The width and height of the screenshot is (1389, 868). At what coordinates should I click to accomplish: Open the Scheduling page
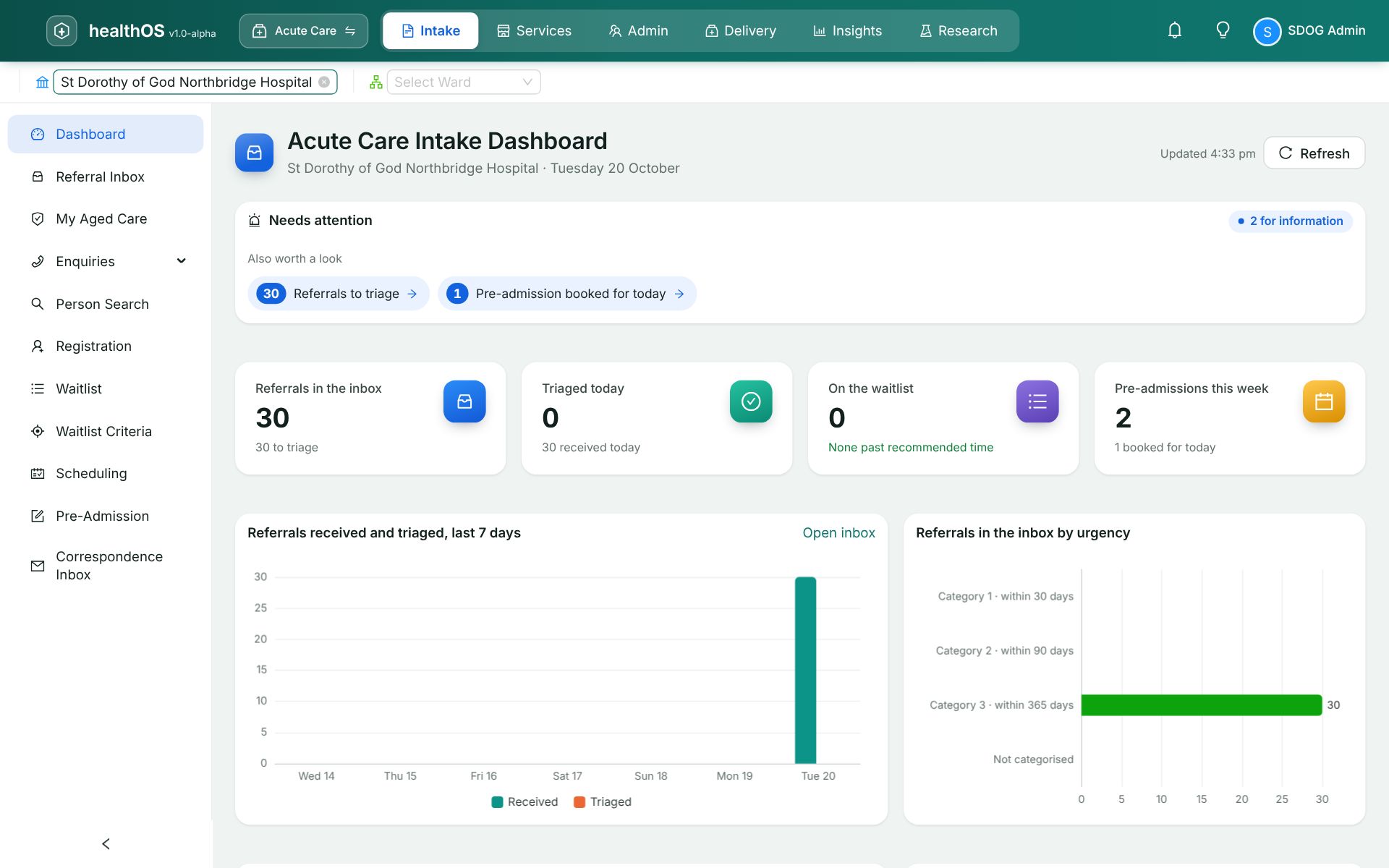pyautogui.click(x=106, y=474)
